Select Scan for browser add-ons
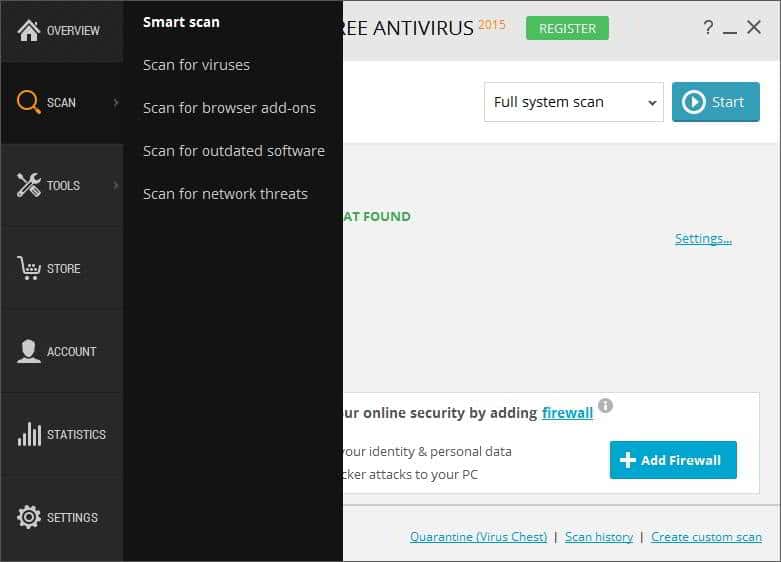 [229, 108]
